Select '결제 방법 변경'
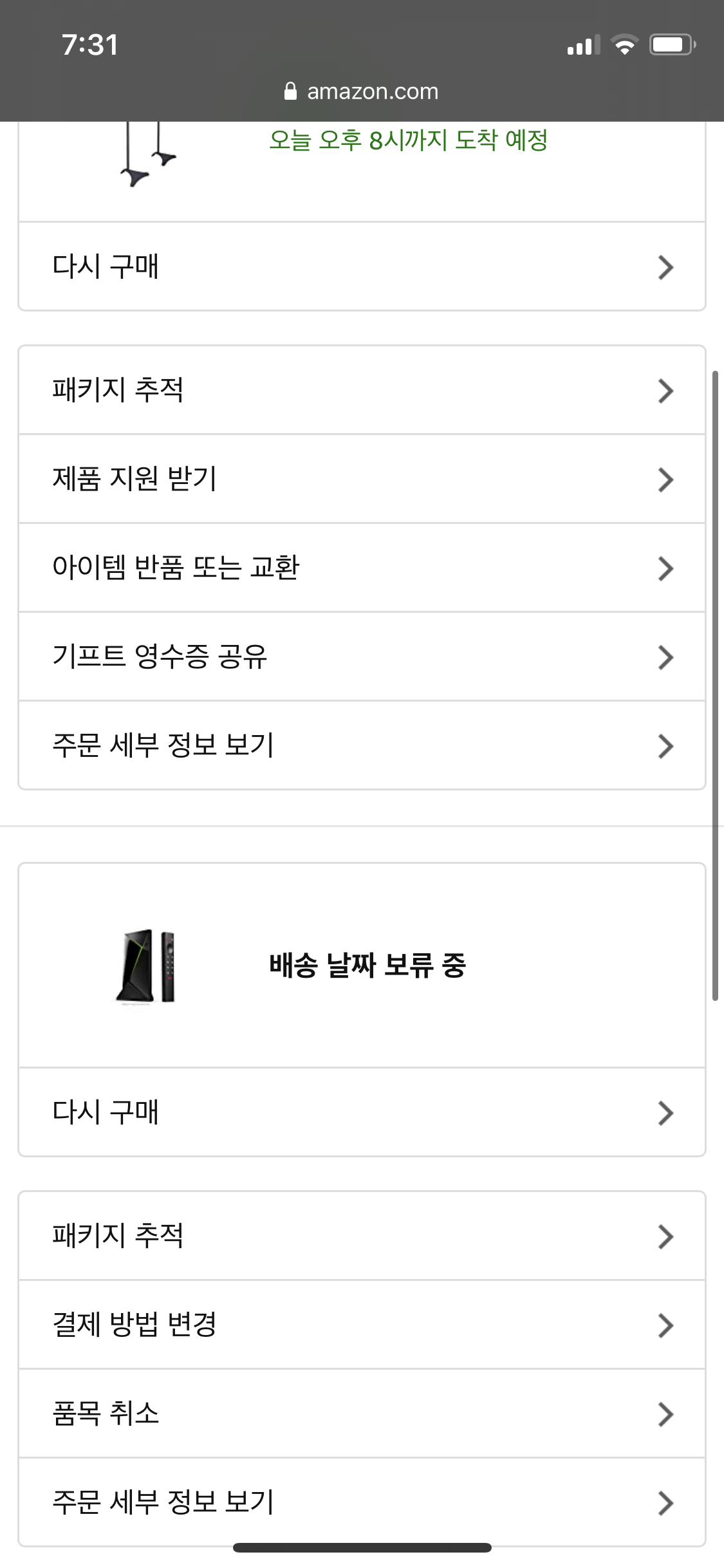This screenshot has height=1568, width=724. (362, 1325)
